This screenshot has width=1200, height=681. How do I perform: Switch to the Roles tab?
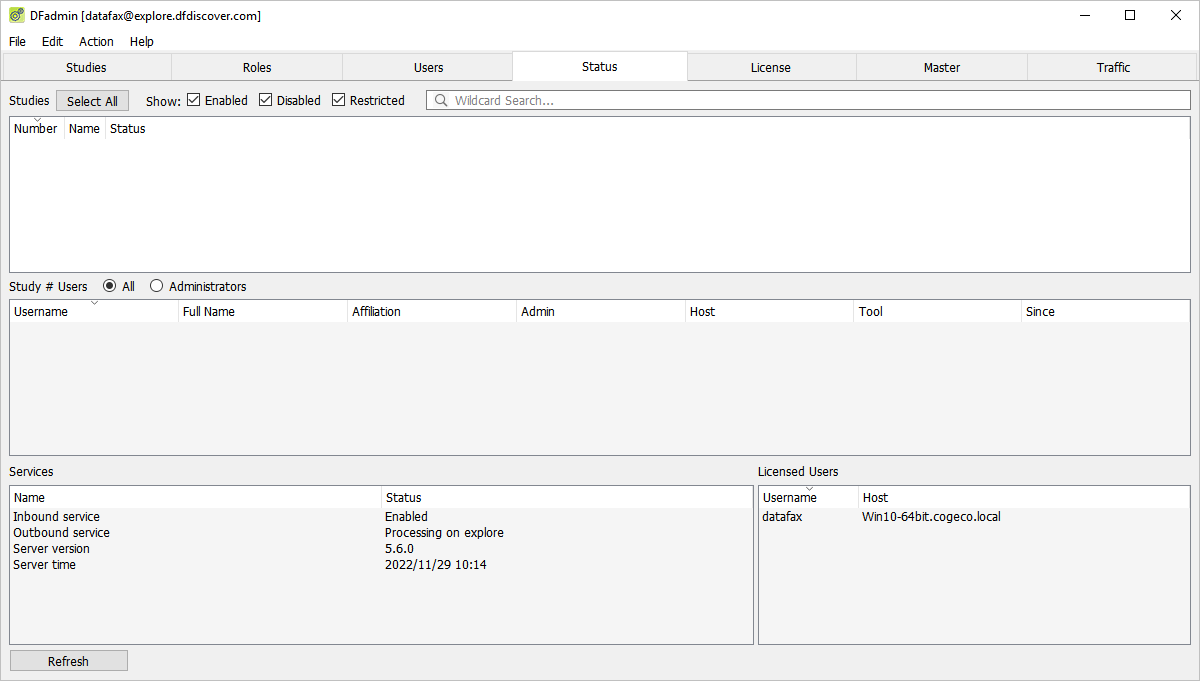(x=257, y=67)
